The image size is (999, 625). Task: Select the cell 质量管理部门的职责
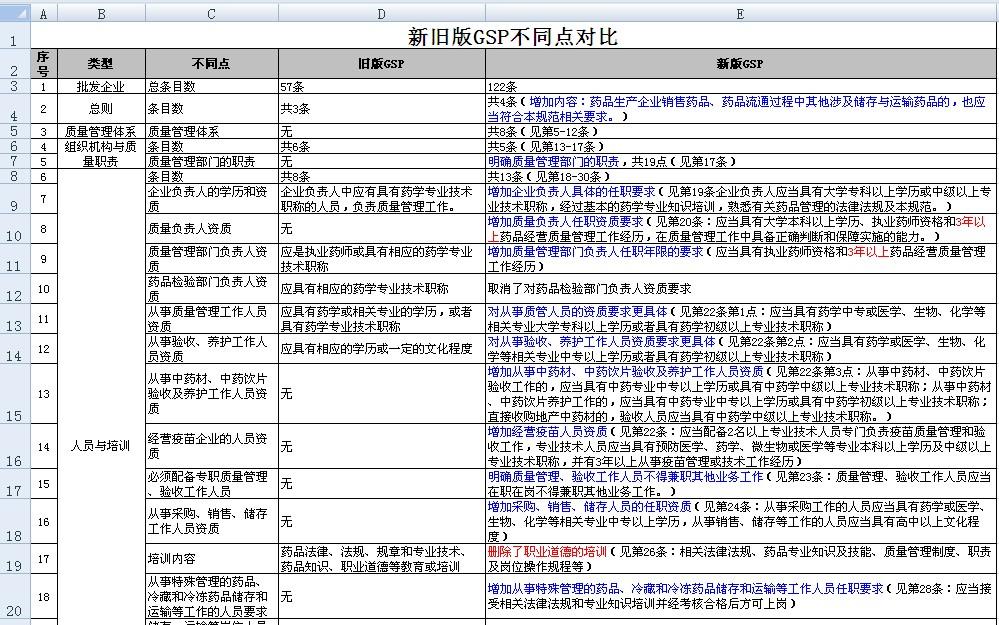click(212, 161)
